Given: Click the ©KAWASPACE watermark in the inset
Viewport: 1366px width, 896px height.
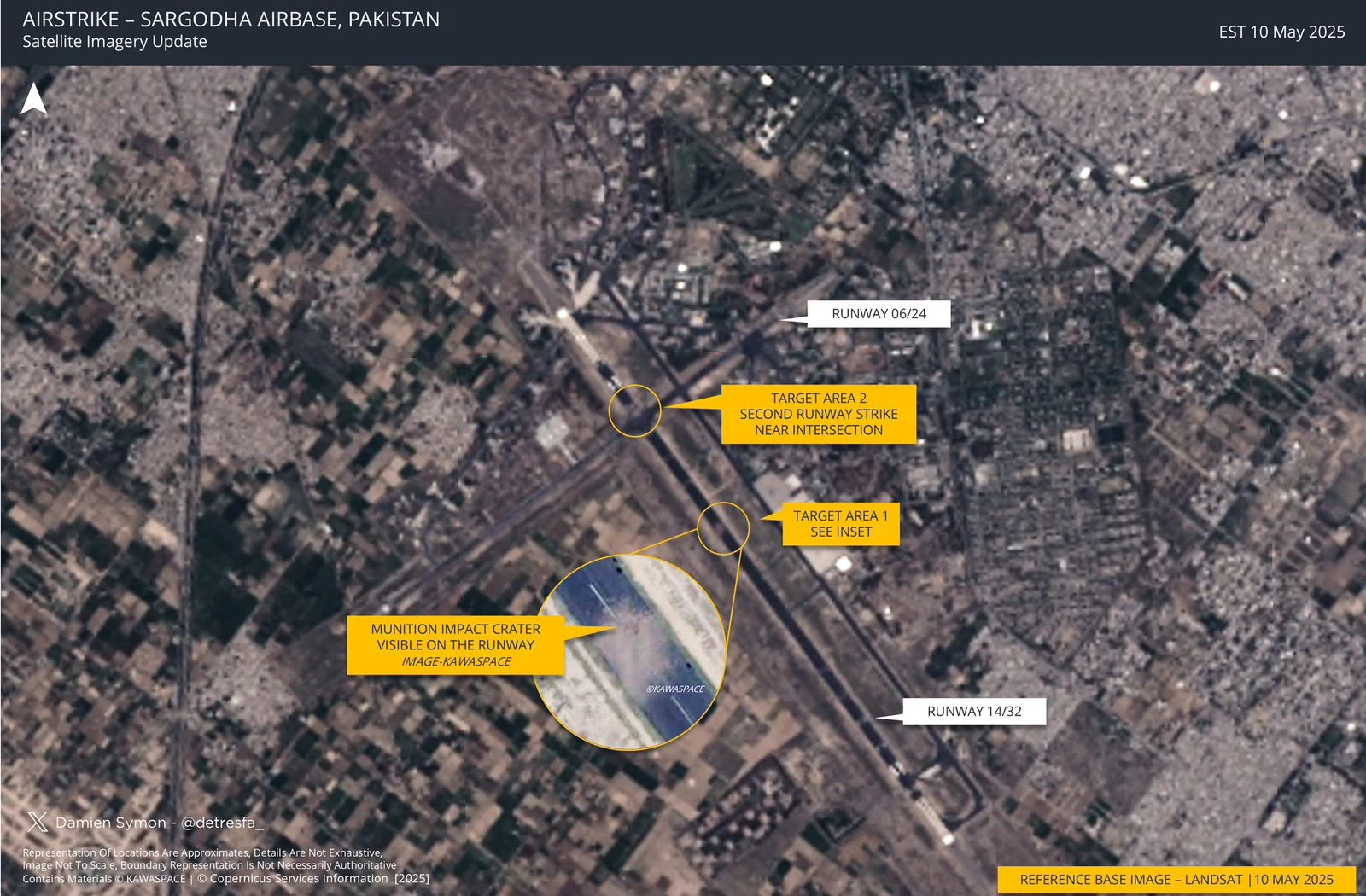Looking at the screenshot, I should 675,689.
